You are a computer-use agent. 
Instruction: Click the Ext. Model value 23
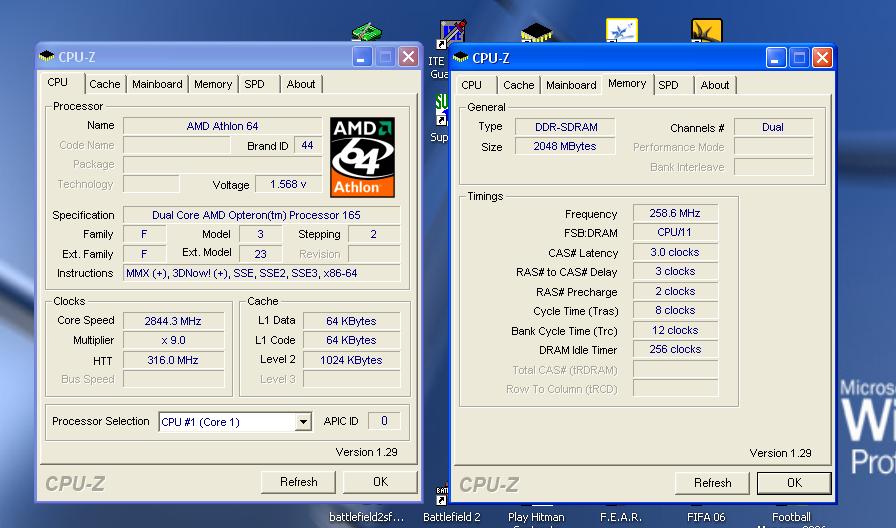coord(261,254)
